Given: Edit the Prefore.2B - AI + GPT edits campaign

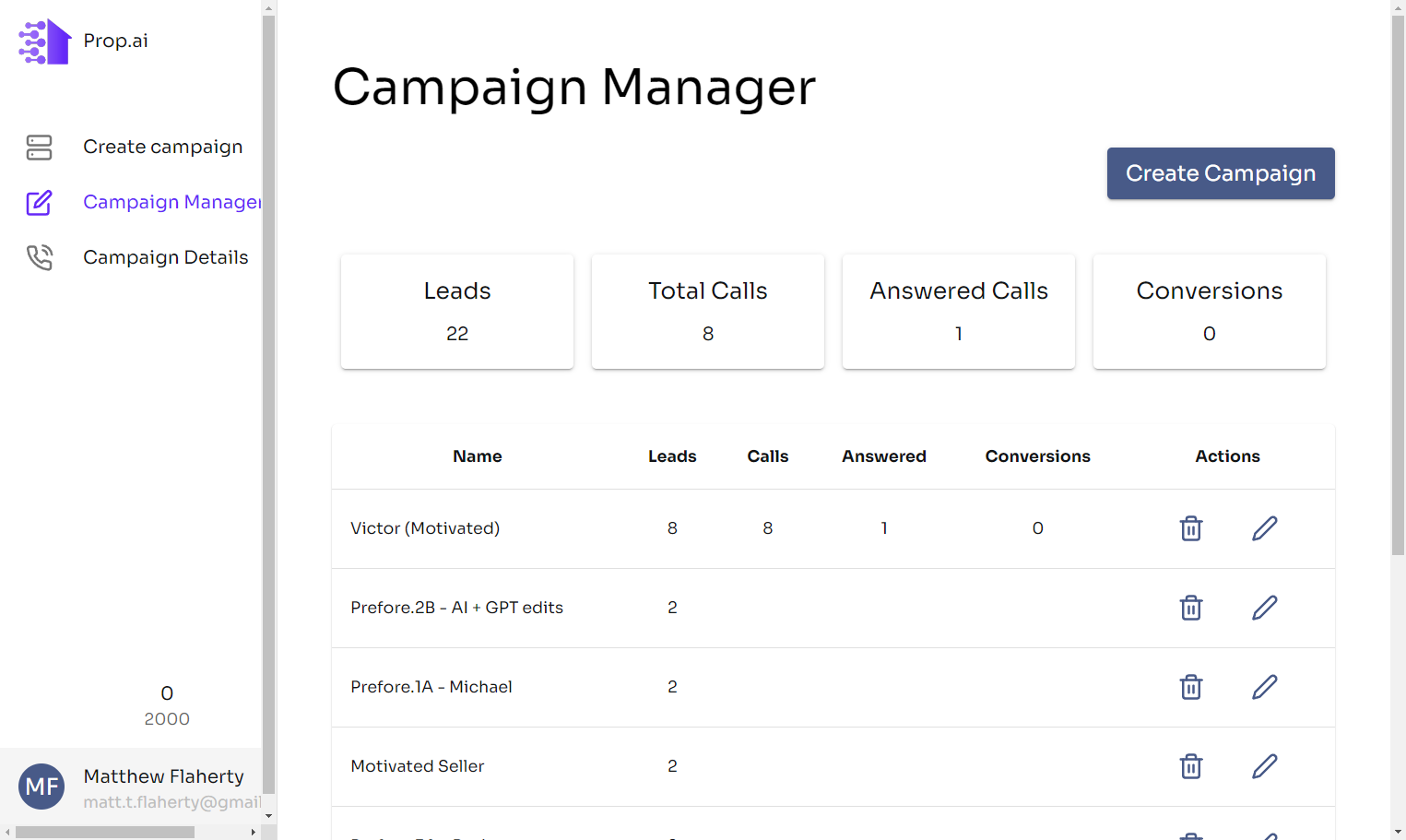Looking at the screenshot, I should (1265, 608).
